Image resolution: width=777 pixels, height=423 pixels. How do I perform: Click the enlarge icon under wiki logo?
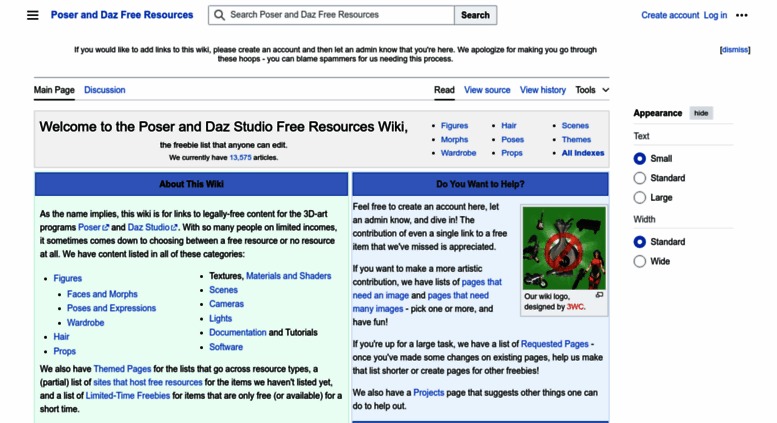[x=599, y=295]
